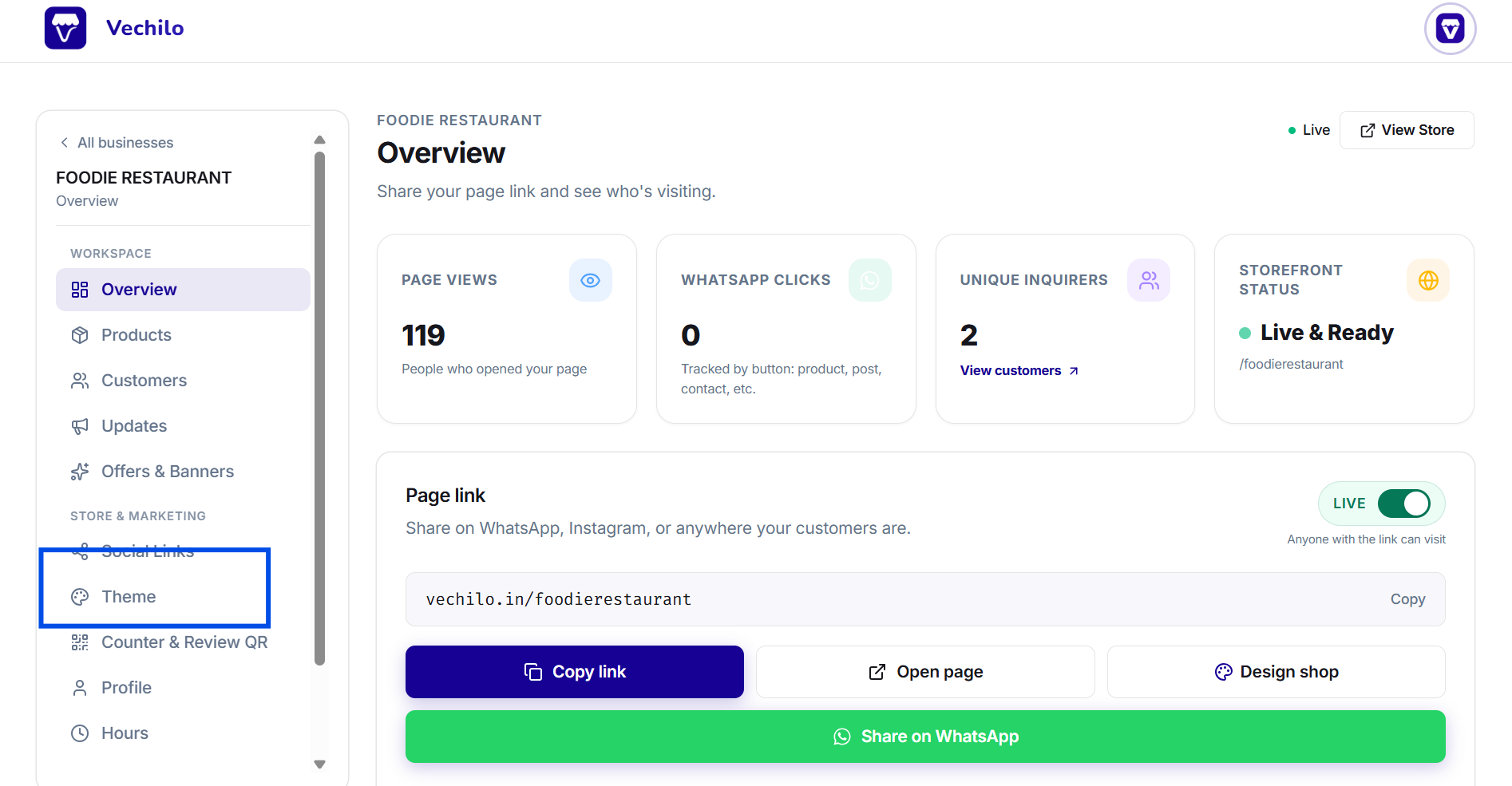Click the external link icon in View Store
The height and width of the screenshot is (786, 1512).
(1368, 130)
